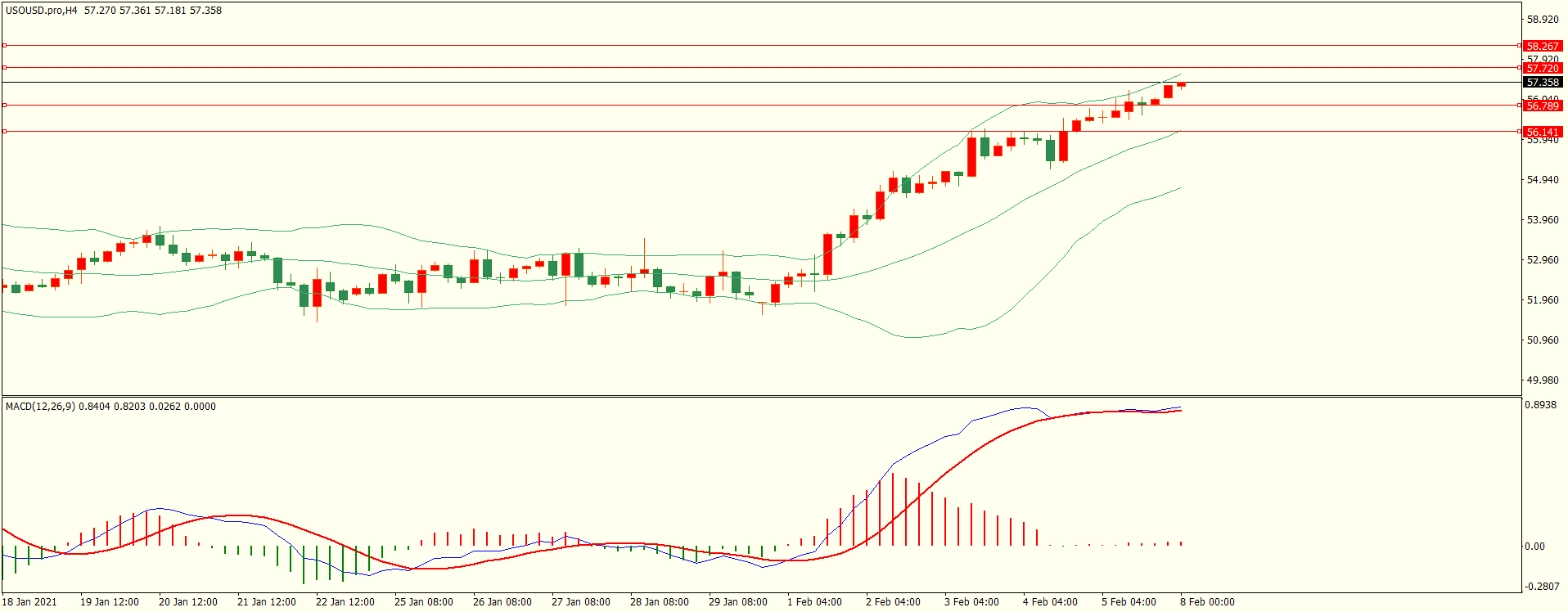Select the 58.267 red price label
The height and width of the screenshot is (612, 1568).
1543,47
